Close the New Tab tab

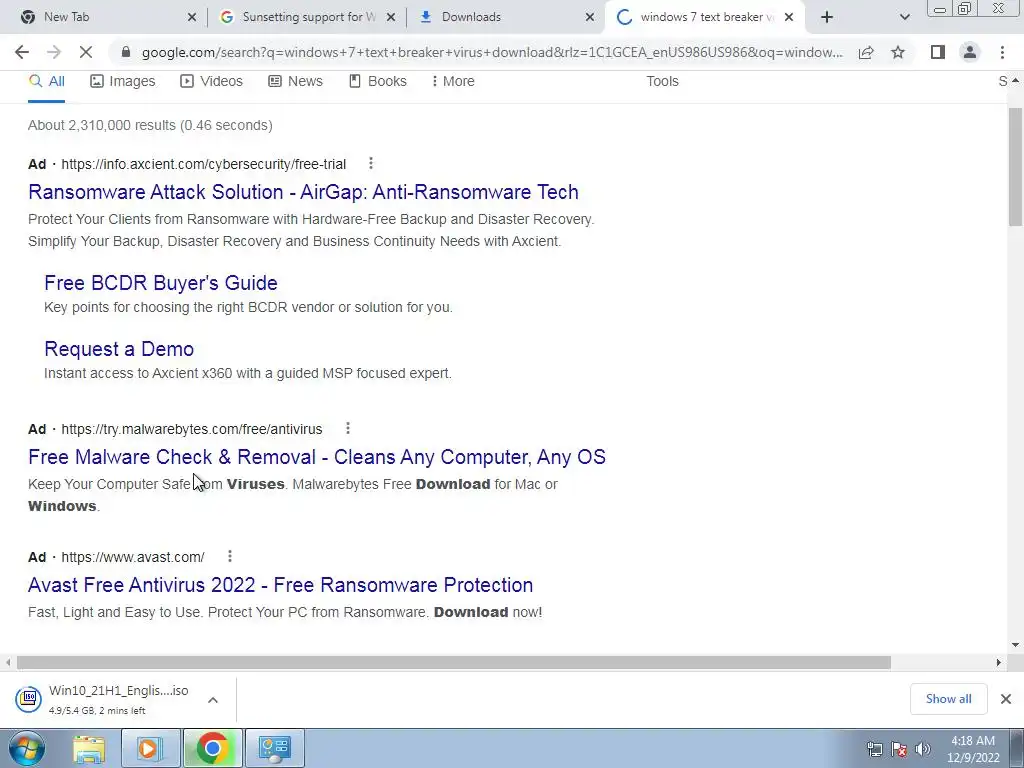[x=192, y=17]
